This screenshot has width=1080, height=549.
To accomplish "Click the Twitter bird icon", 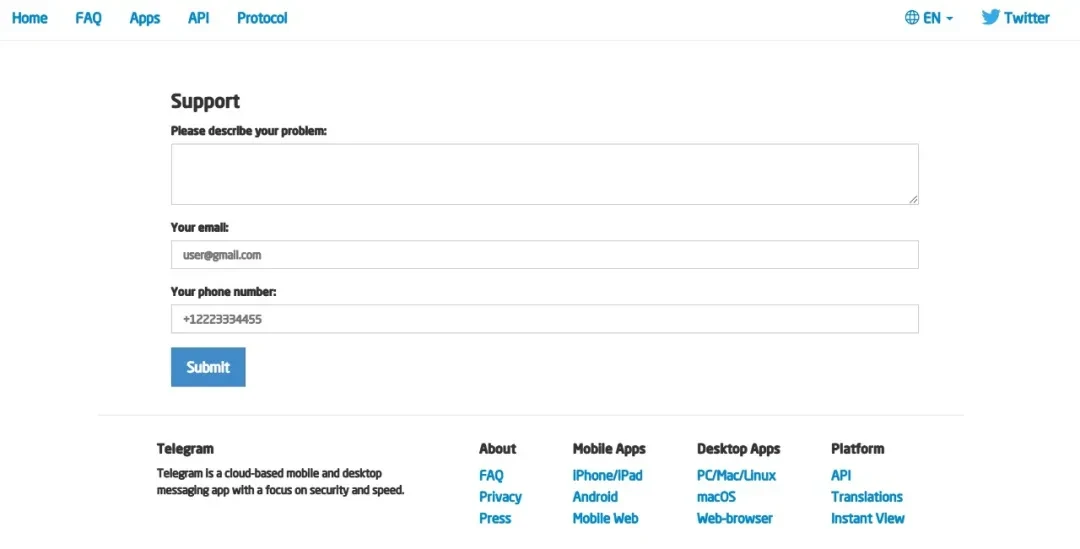I will coord(990,17).
